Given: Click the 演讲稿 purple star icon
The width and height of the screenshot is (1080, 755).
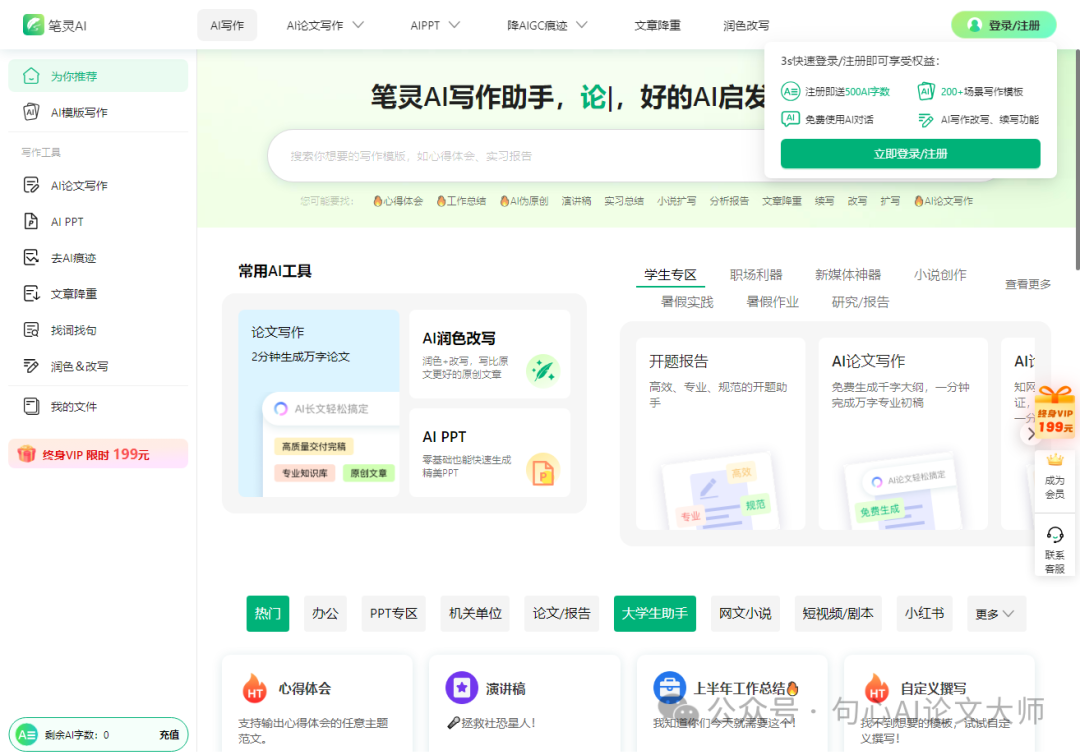Looking at the screenshot, I should click(x=461, y=687).
